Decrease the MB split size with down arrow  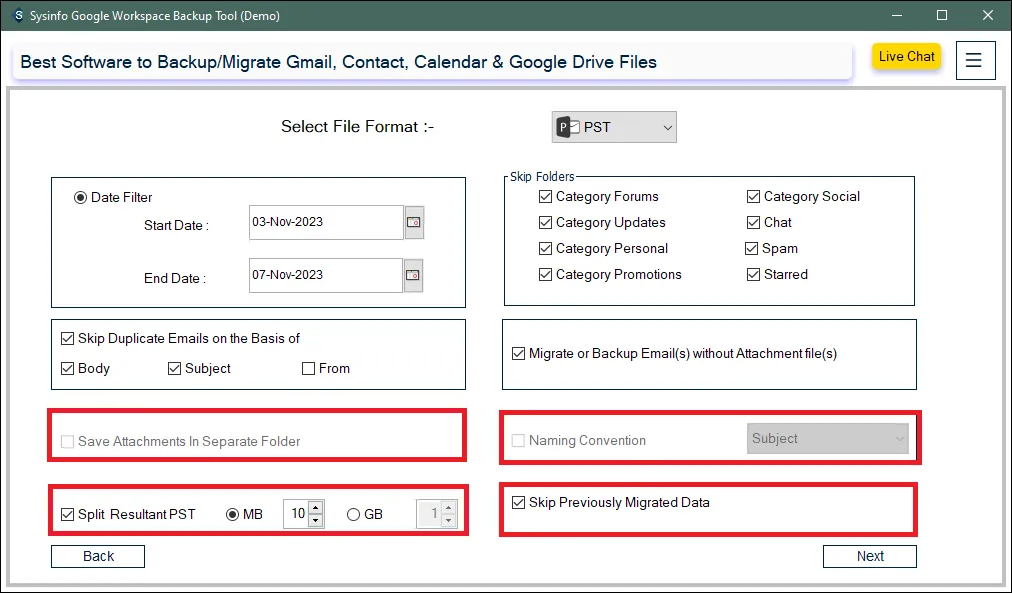[316, 521]
